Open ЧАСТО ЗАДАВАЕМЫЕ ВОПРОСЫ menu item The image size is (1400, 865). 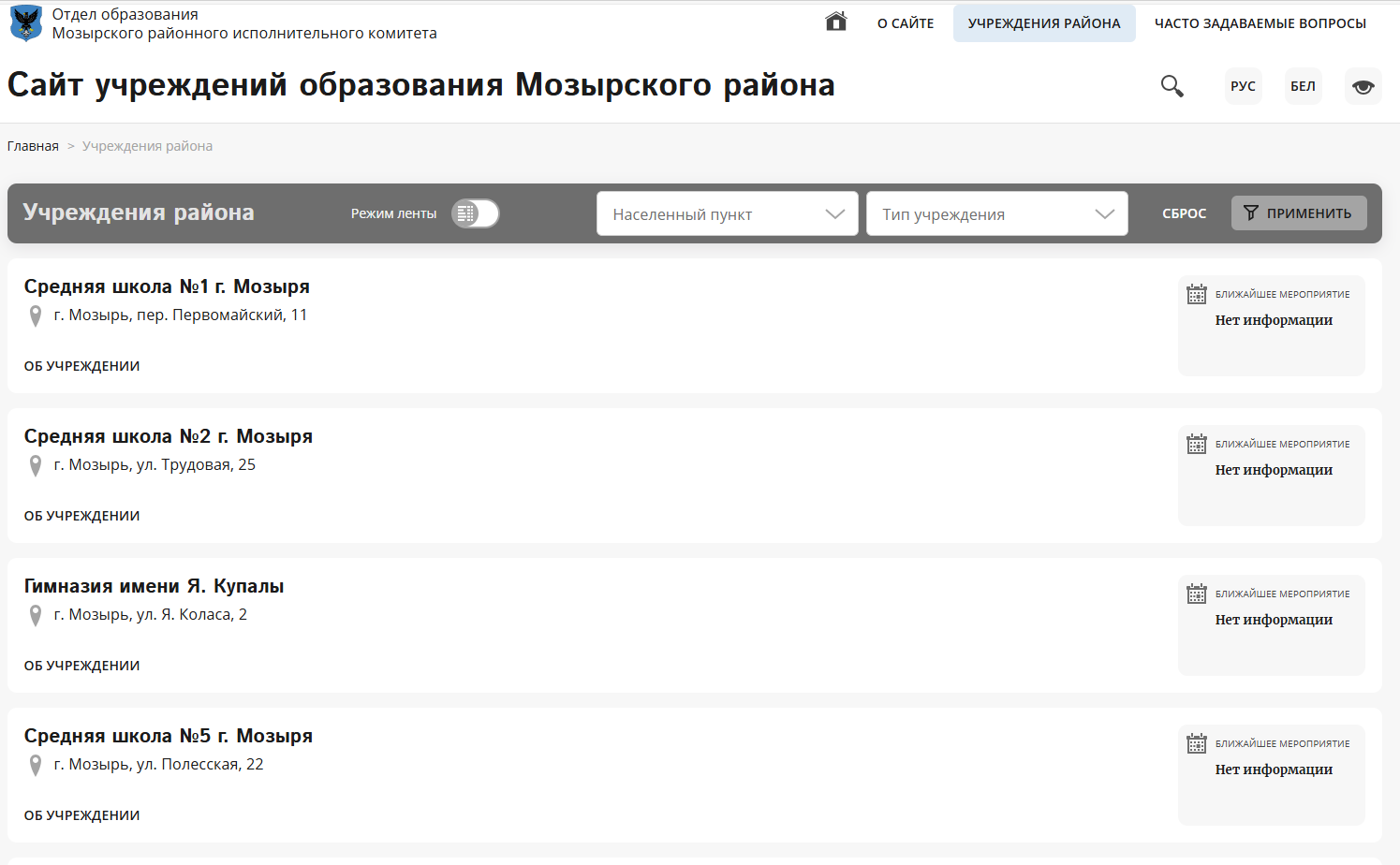(x=1260, y=23)
